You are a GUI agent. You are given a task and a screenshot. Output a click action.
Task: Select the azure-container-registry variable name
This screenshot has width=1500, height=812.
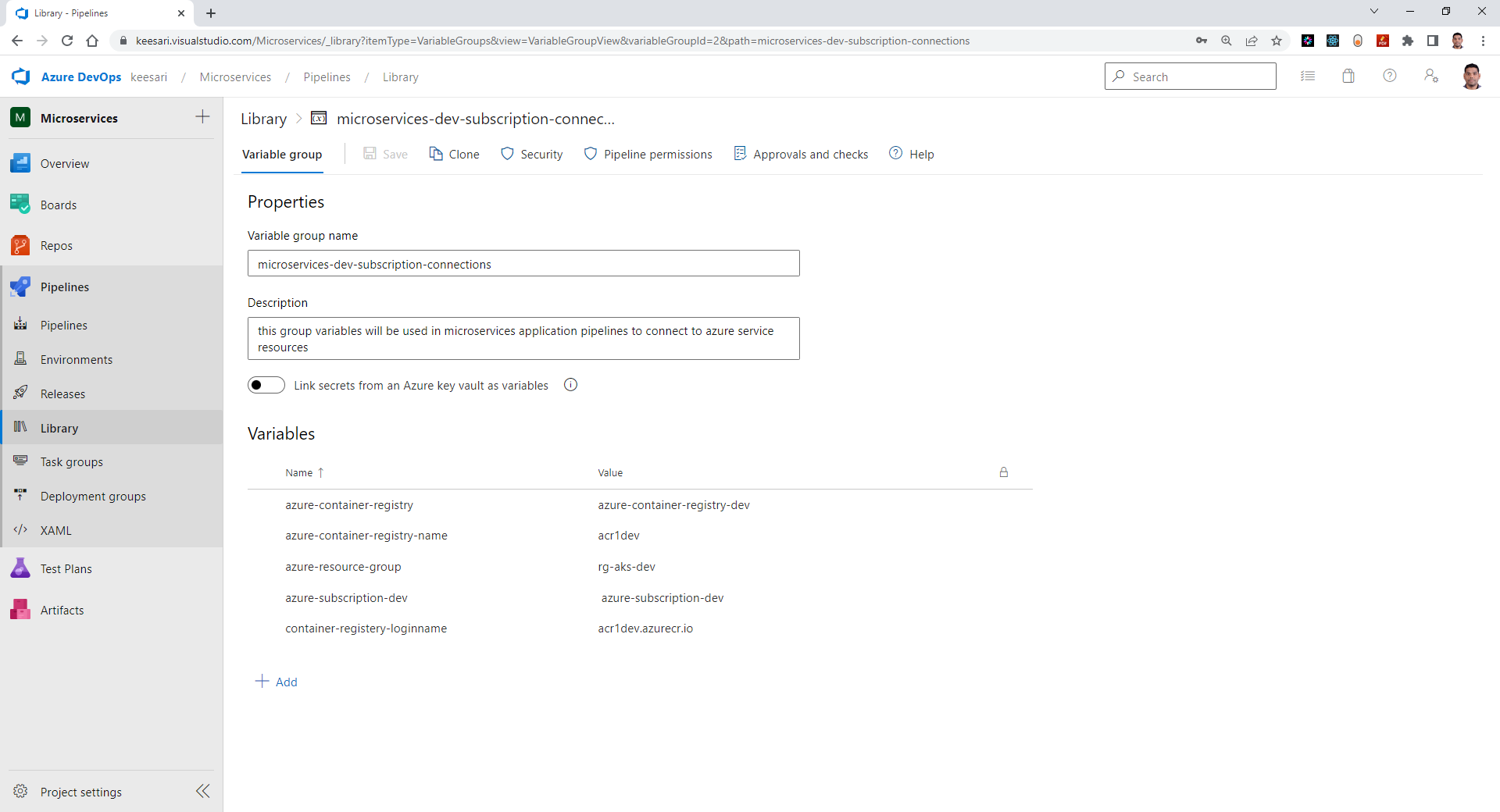pyautogui.click(x=349, y=505)
